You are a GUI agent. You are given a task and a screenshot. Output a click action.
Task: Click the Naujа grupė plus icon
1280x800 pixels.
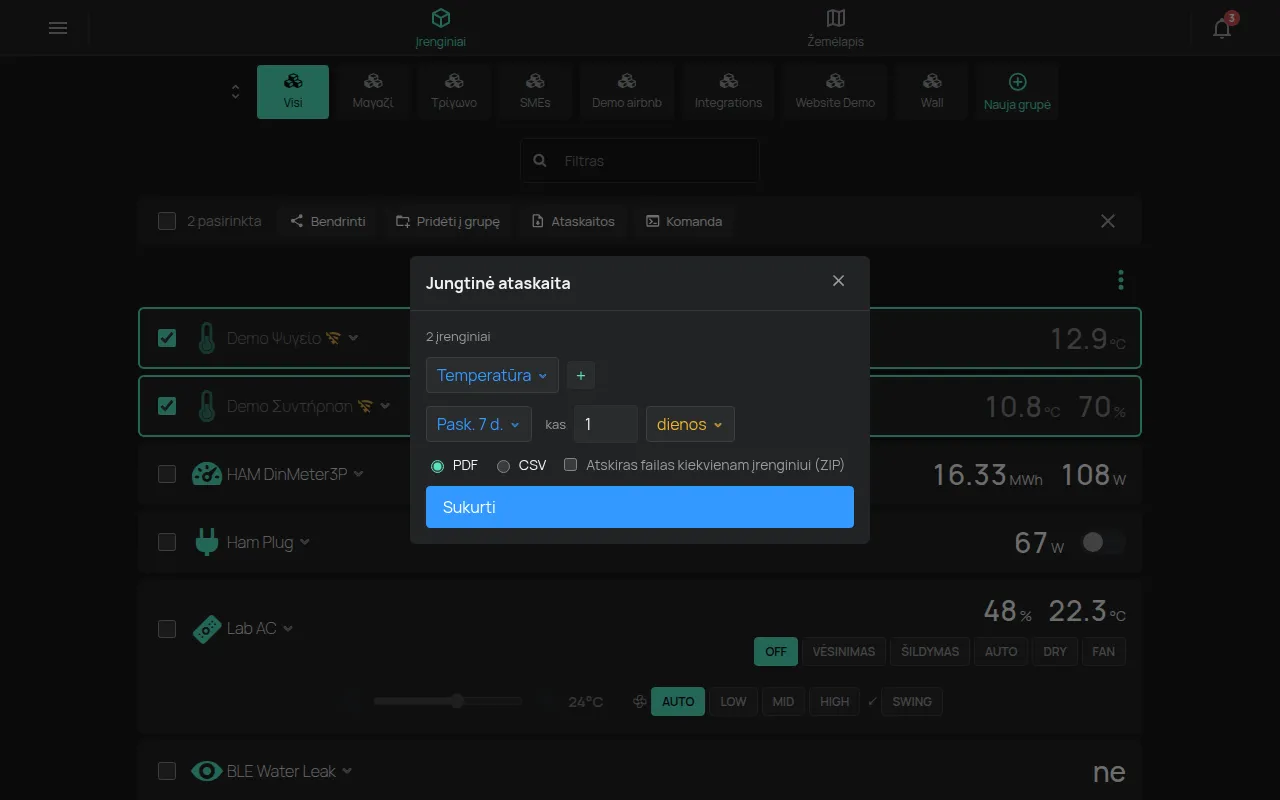pos(1017,82)
